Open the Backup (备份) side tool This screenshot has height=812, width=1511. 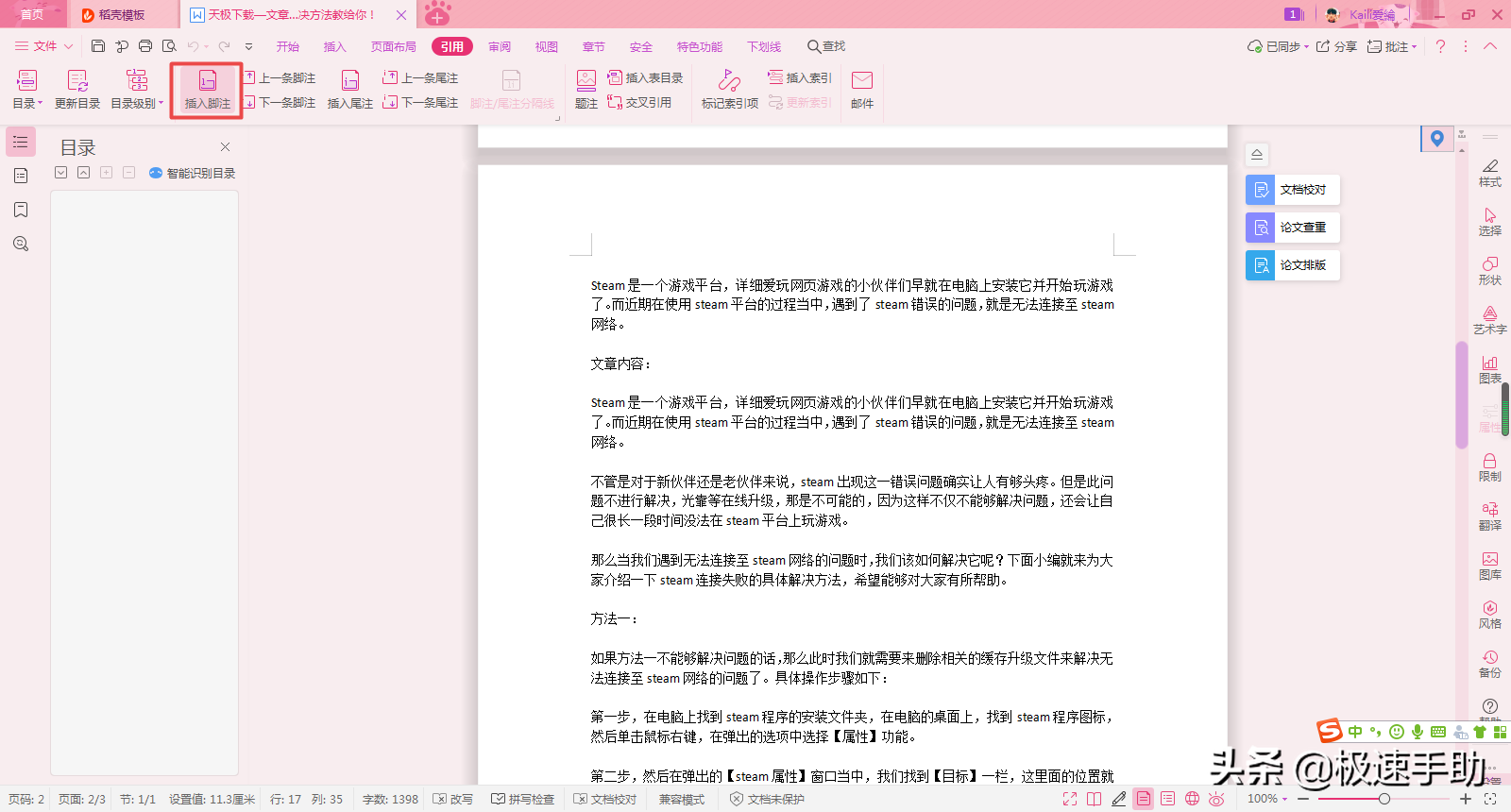pyautogui.click(x=1490, y=664)
